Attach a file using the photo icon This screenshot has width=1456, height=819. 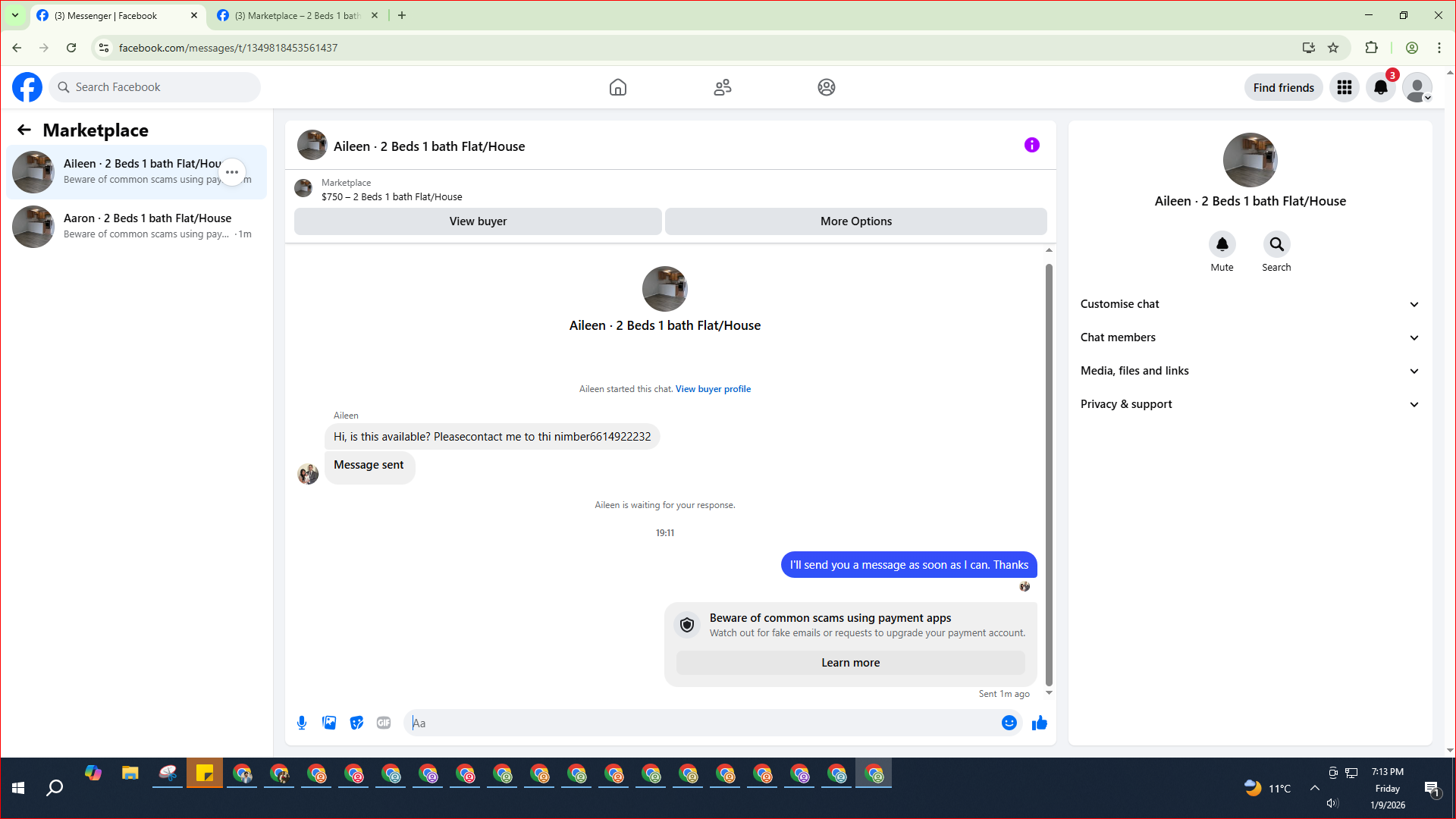[x=329, y=723]
